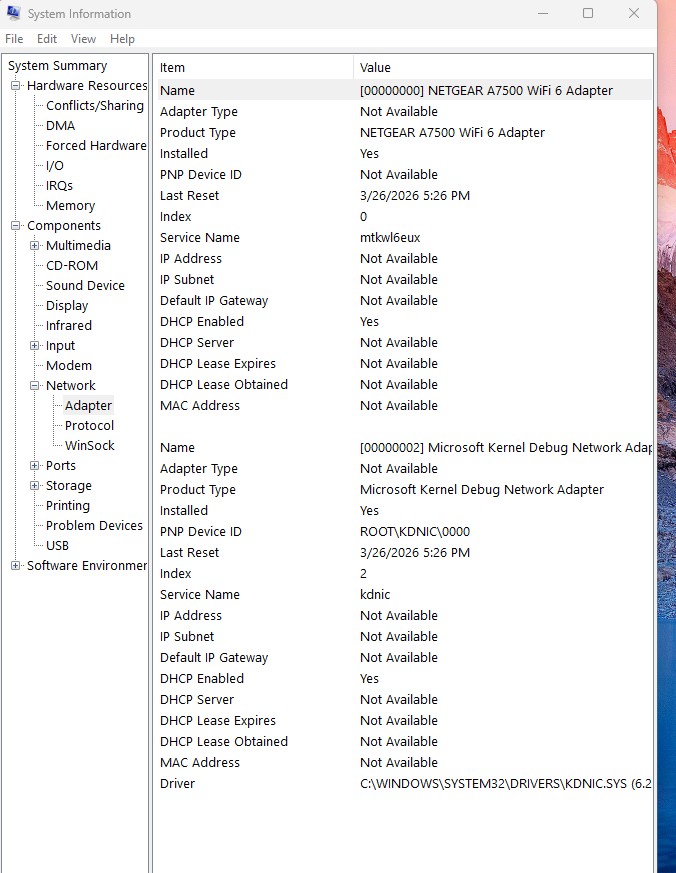Expand the Software Environment node
676x873 pixels.
pyautogui.click(x=16, y=566)
